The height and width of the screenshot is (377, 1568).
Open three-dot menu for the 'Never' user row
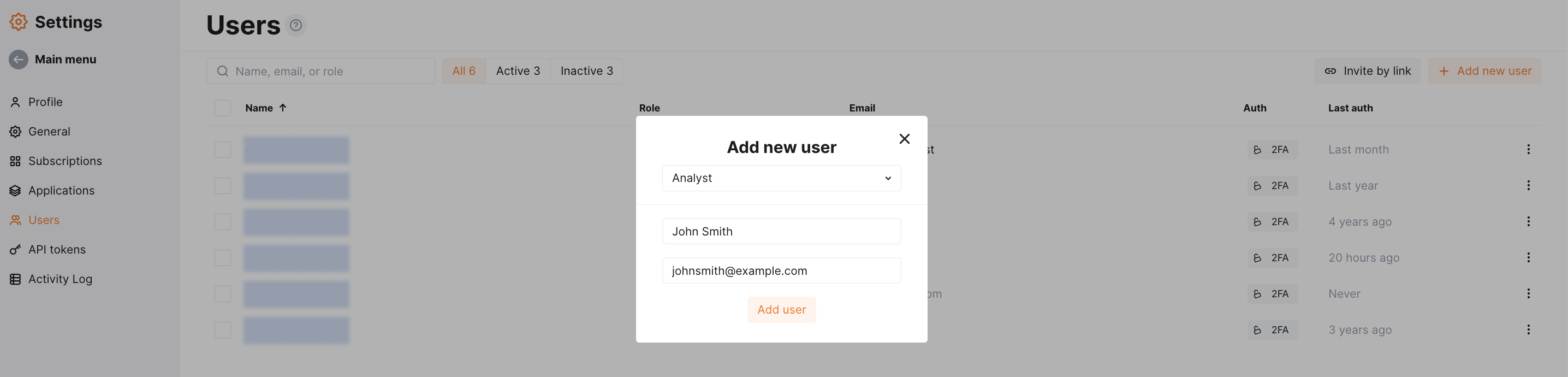pyautogui.click(x=1528, y=293)
